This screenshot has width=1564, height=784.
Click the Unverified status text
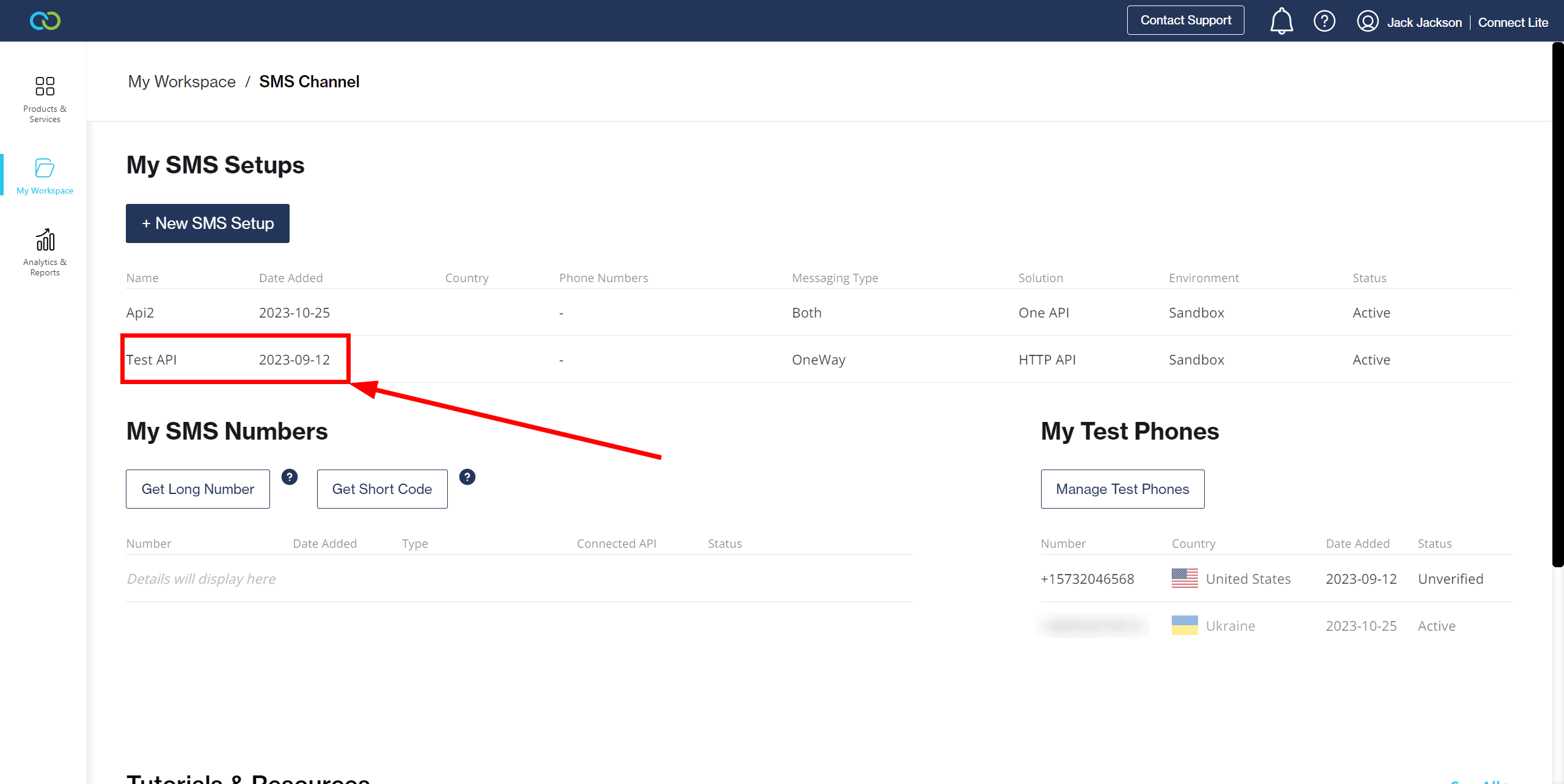(1450, 579)
